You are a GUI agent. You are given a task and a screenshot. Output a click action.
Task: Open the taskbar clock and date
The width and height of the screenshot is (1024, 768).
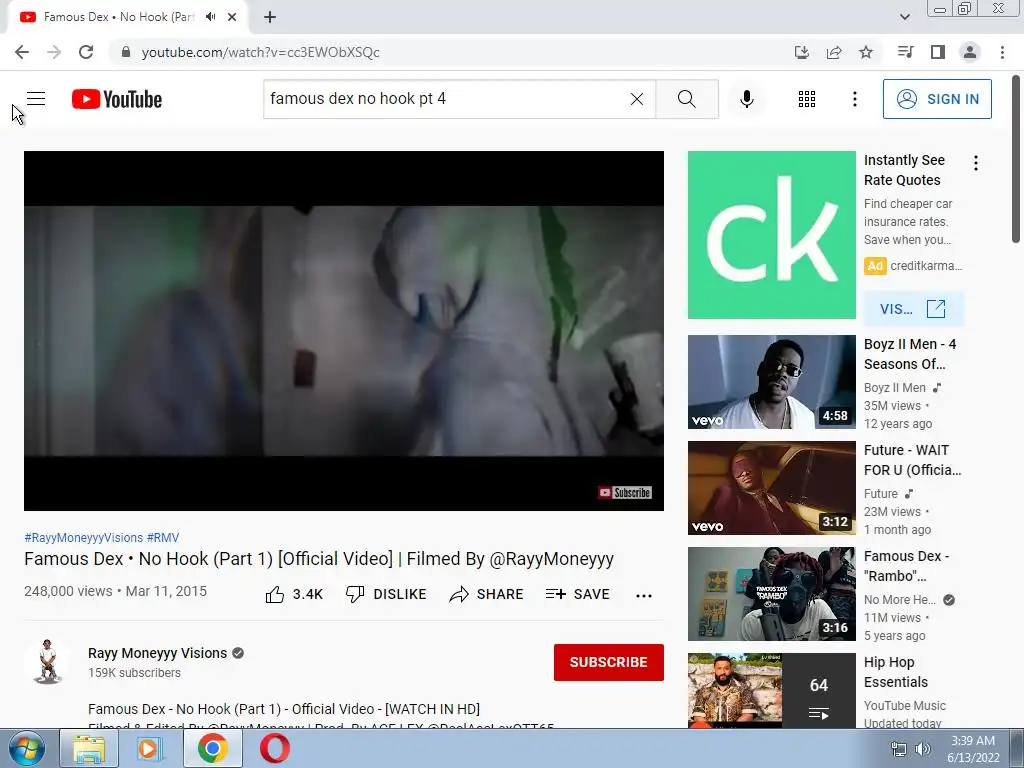[x=973, y=749]
